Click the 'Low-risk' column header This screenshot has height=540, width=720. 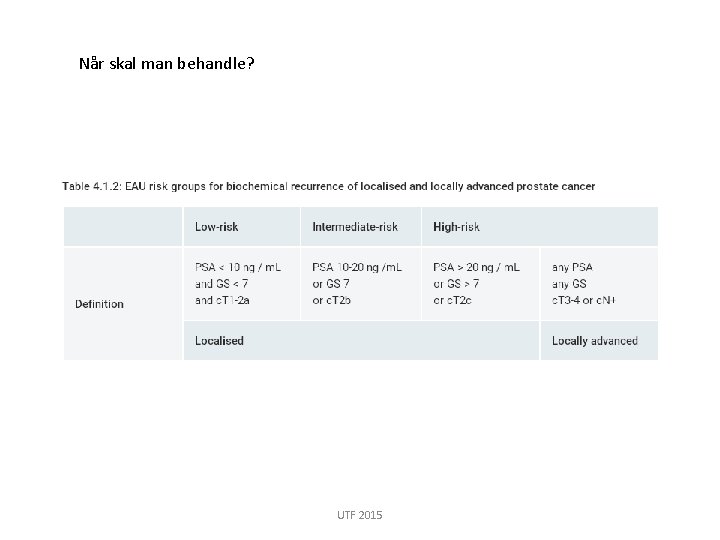coord(216,227)
